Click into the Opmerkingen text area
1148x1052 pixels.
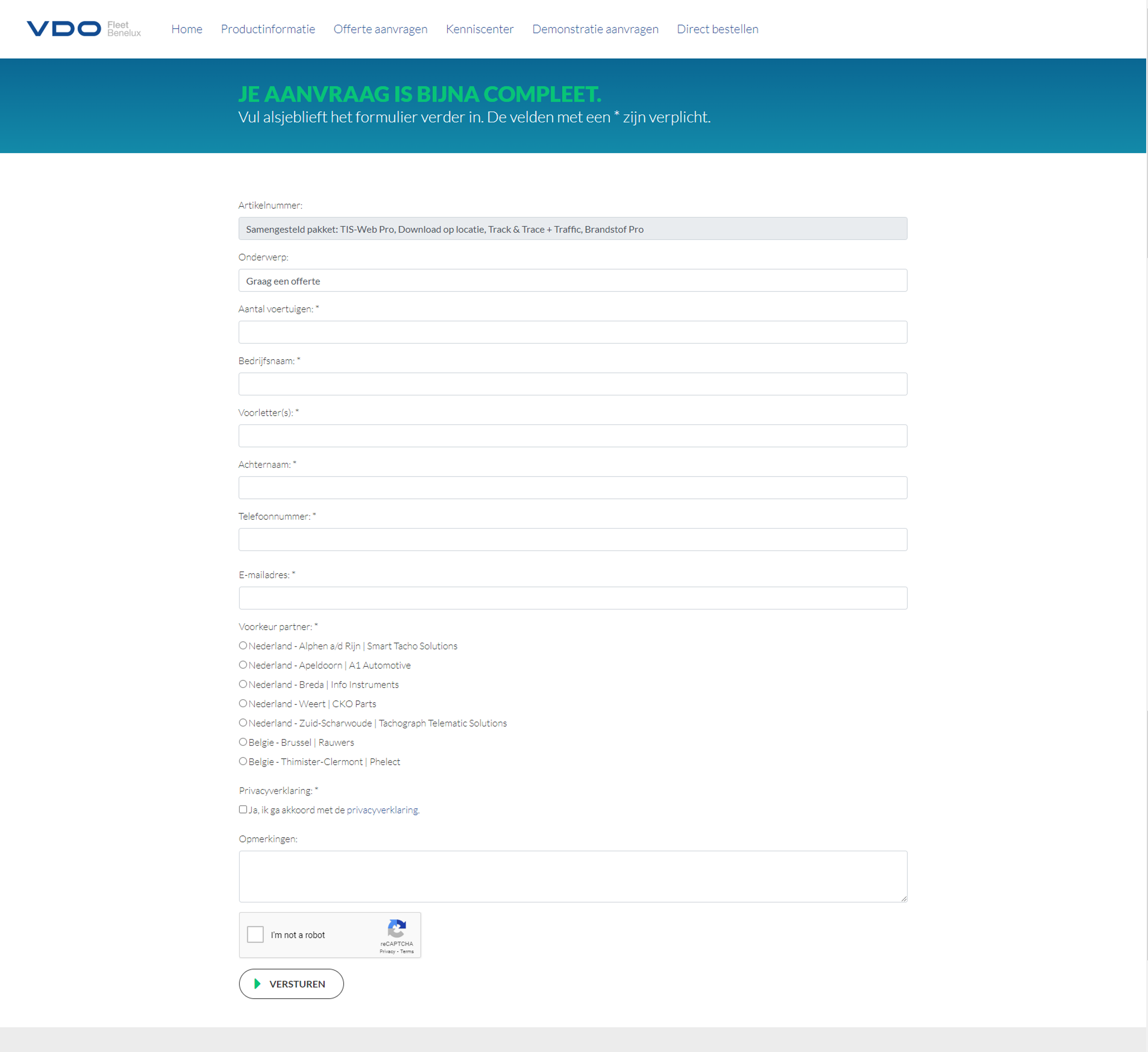pyautogui.click(x=573, y=877)
